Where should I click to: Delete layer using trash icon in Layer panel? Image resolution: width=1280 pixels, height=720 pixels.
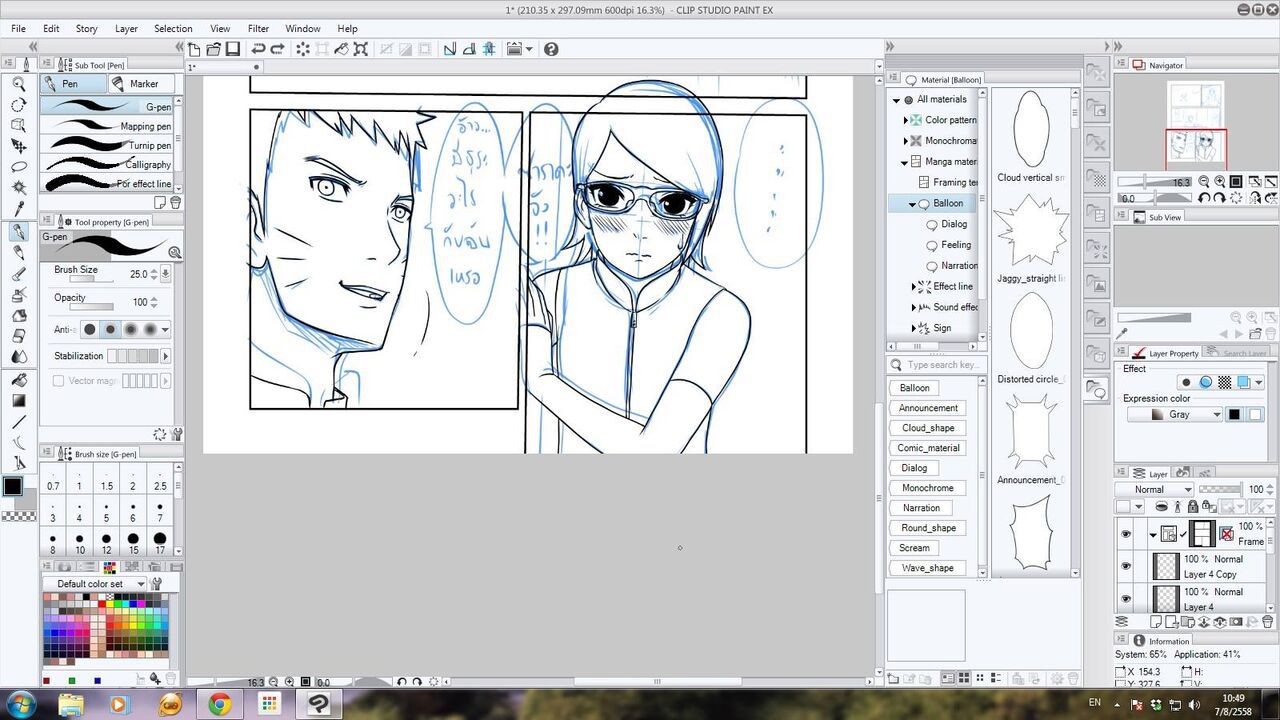pyautogui.click(x=1267, y=621)
